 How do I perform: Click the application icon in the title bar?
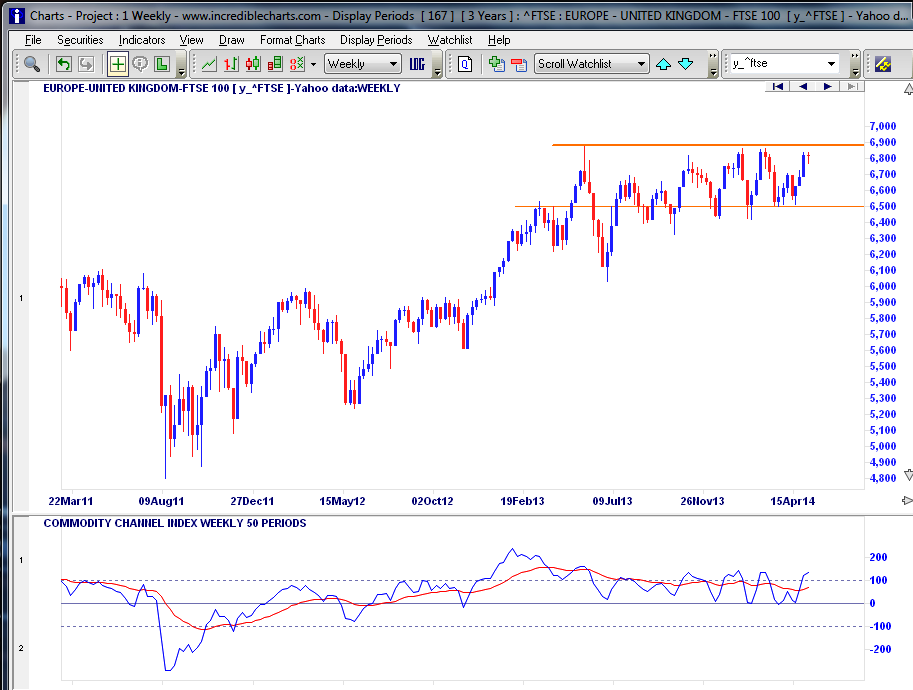[17, 16]
